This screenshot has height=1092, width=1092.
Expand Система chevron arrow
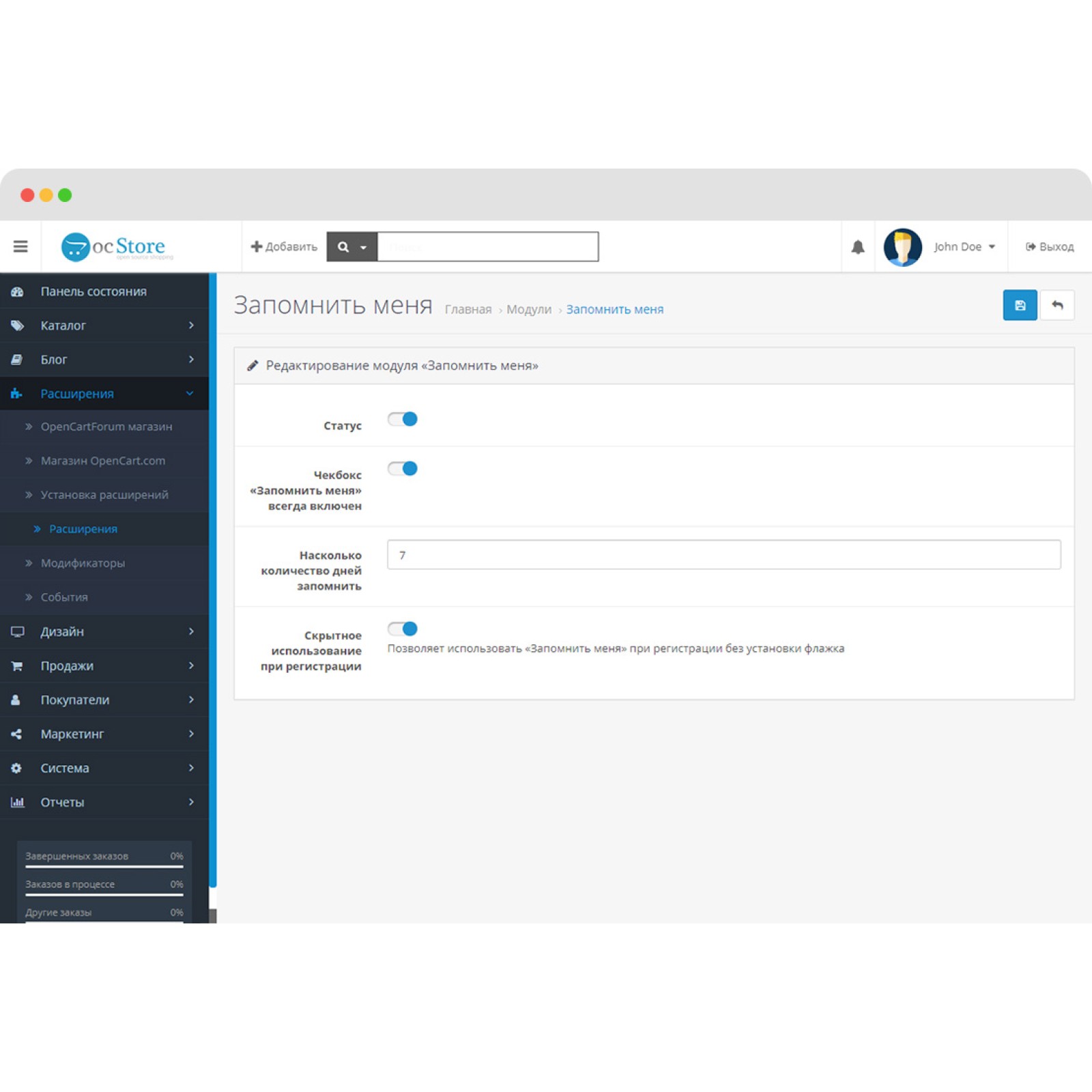(191, 768)
